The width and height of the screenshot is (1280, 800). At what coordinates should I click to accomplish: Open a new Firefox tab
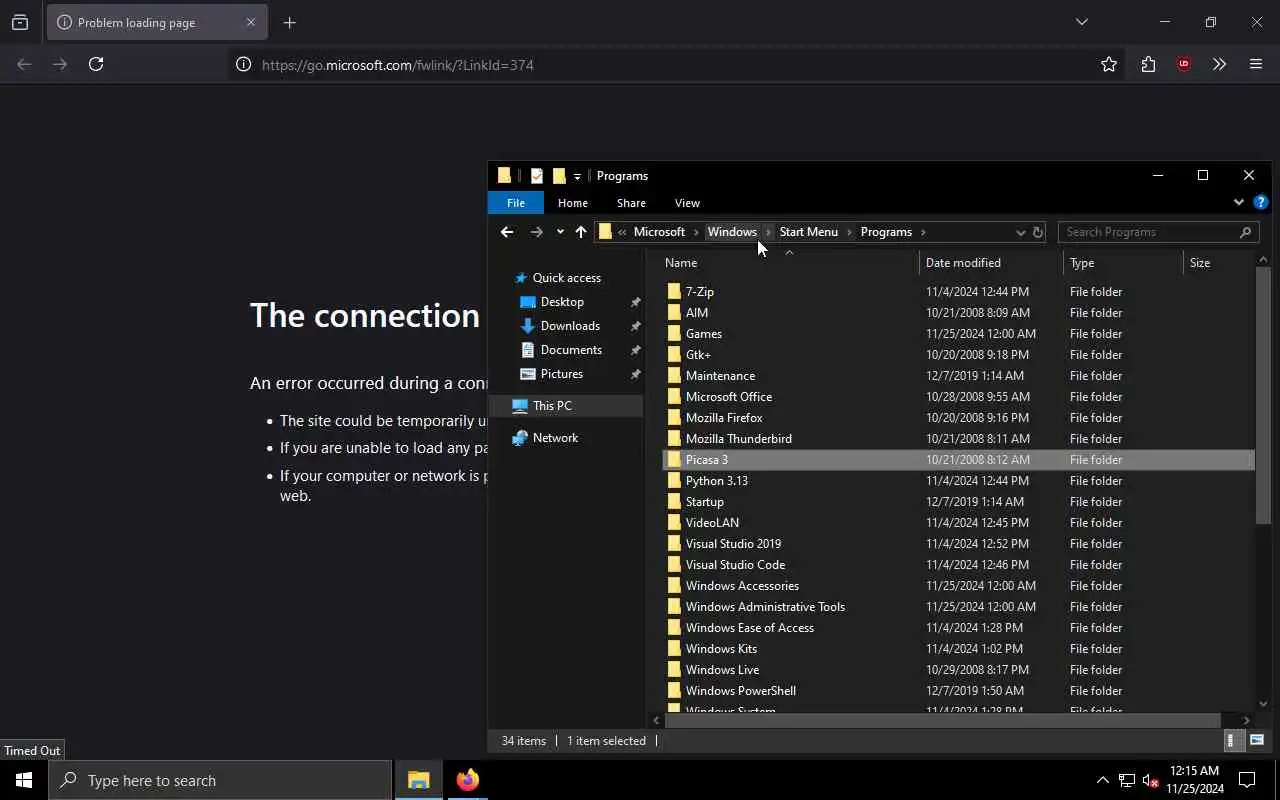point(289,22)
